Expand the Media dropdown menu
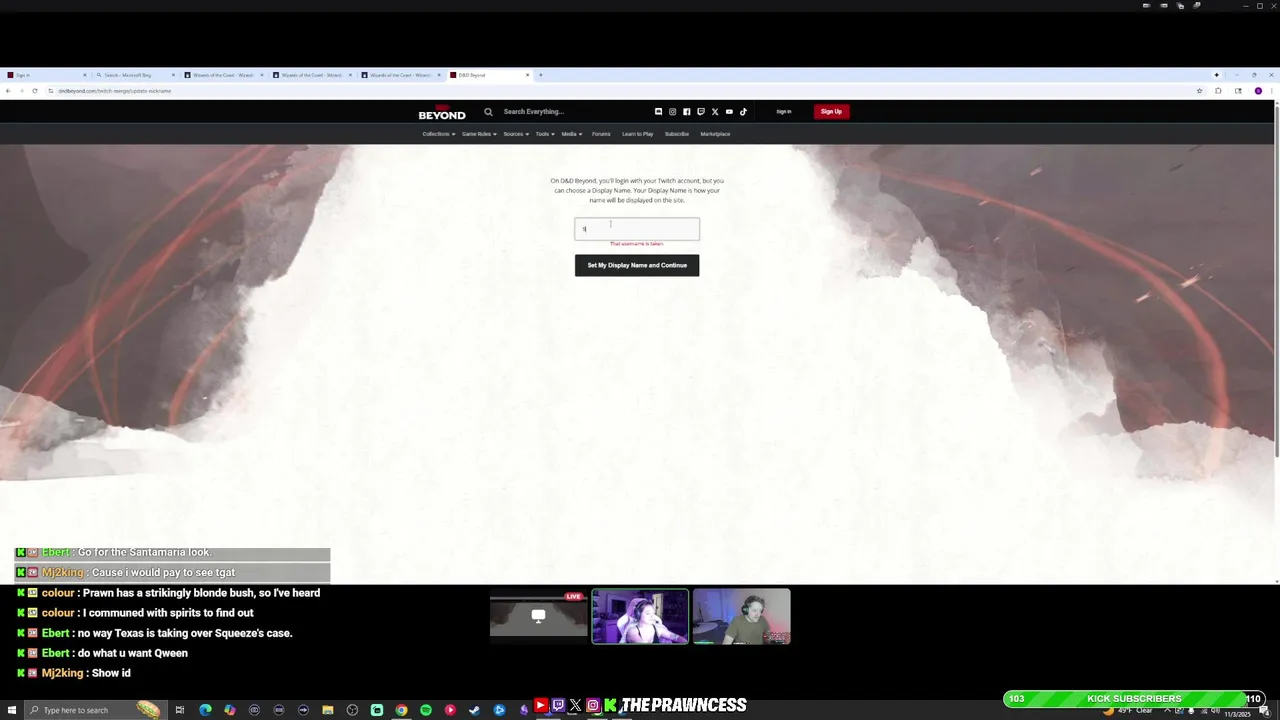1280x720 pixels. pyautogui.click(x=571, y=134)
